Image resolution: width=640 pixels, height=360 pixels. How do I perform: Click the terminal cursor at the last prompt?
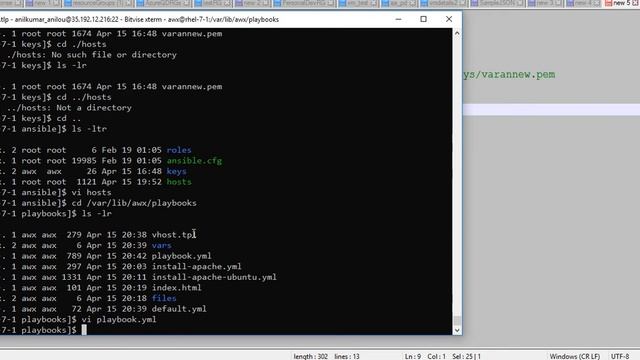point(84,330)
